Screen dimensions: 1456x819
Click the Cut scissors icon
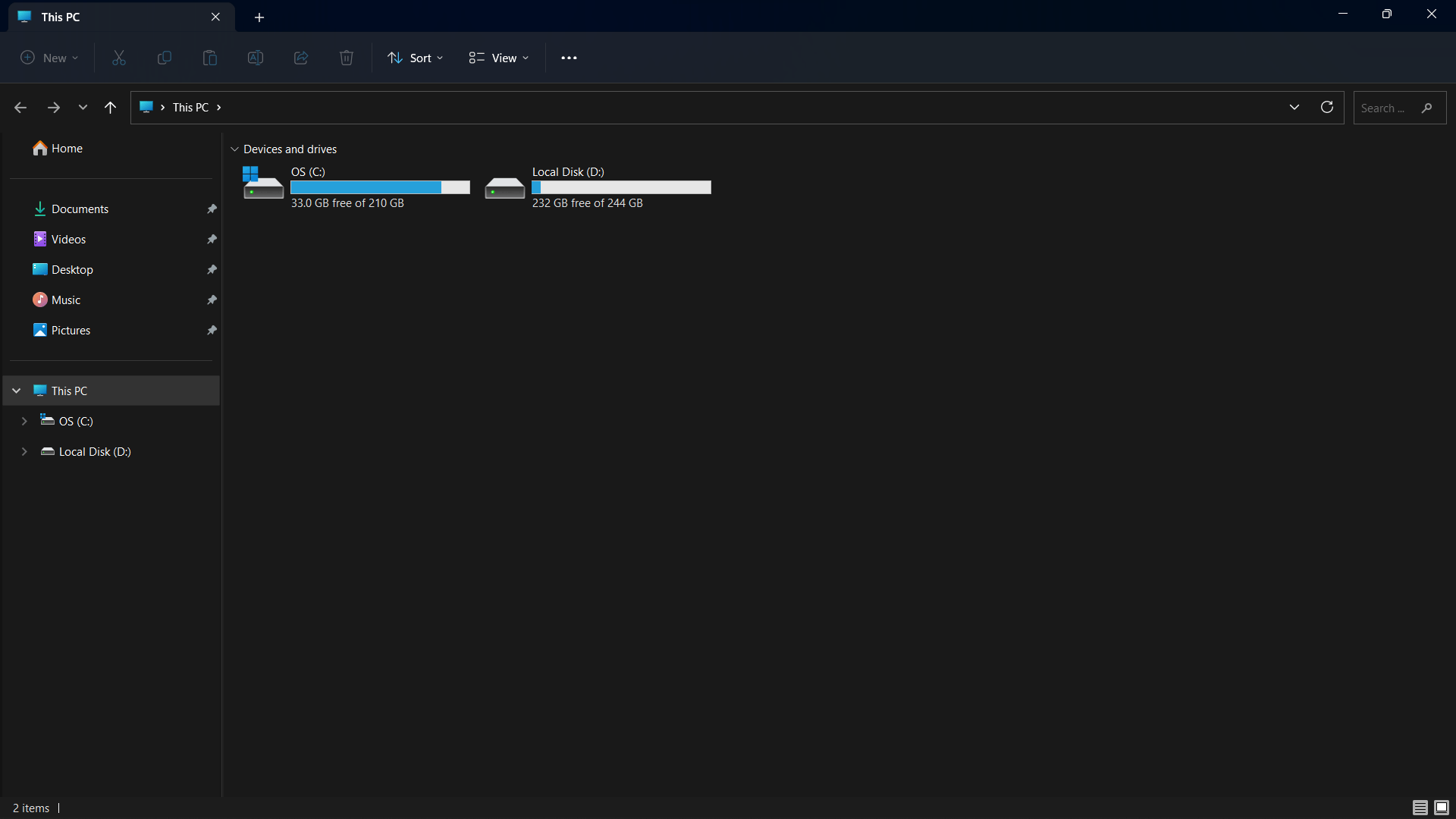pyautogui.click(x=119, y=58)
